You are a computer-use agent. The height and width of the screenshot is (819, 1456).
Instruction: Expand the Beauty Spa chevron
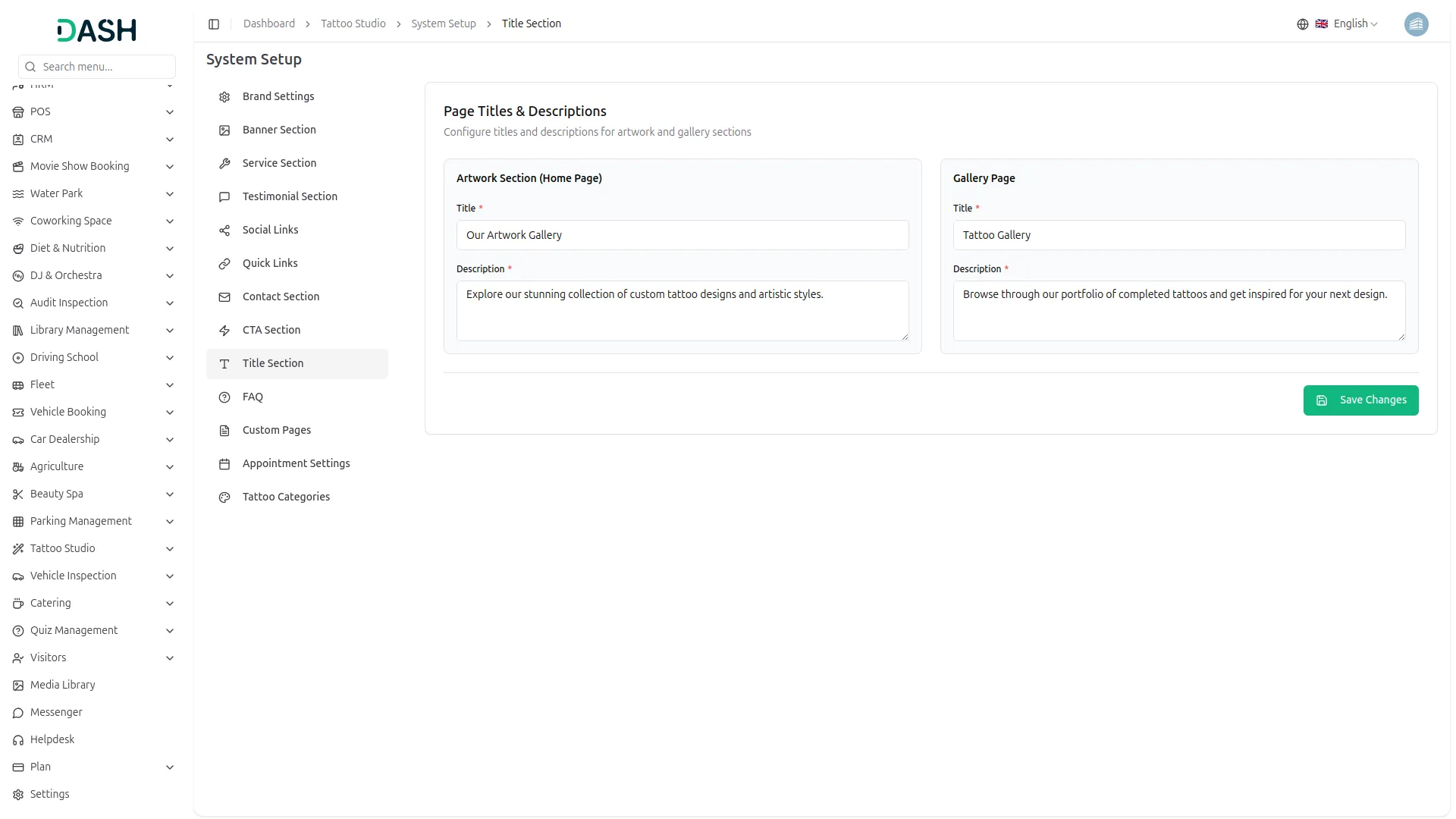[x=170, y=494]
